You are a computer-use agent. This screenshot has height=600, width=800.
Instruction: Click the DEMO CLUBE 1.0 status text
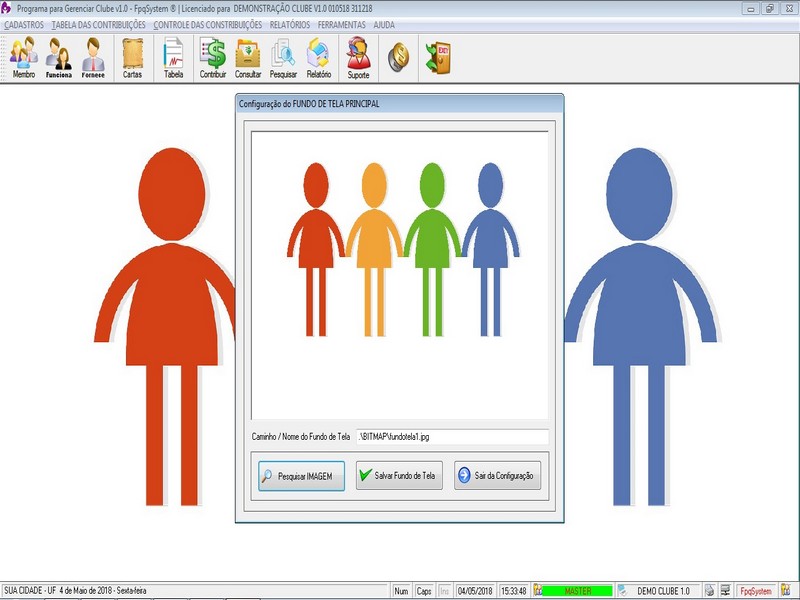point(663,591)
